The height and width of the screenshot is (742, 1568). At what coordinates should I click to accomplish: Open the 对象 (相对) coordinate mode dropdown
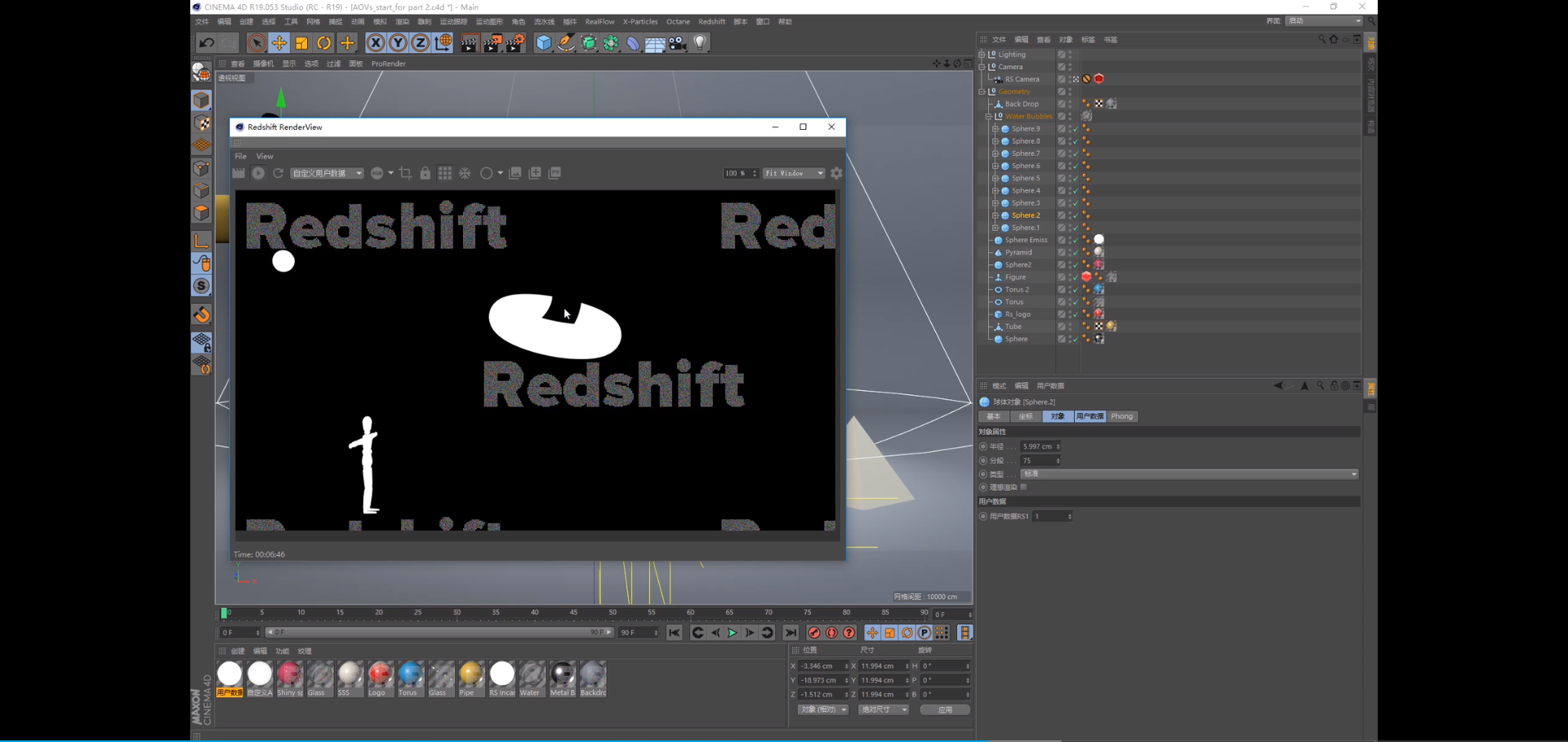click(x=822, y=709)
